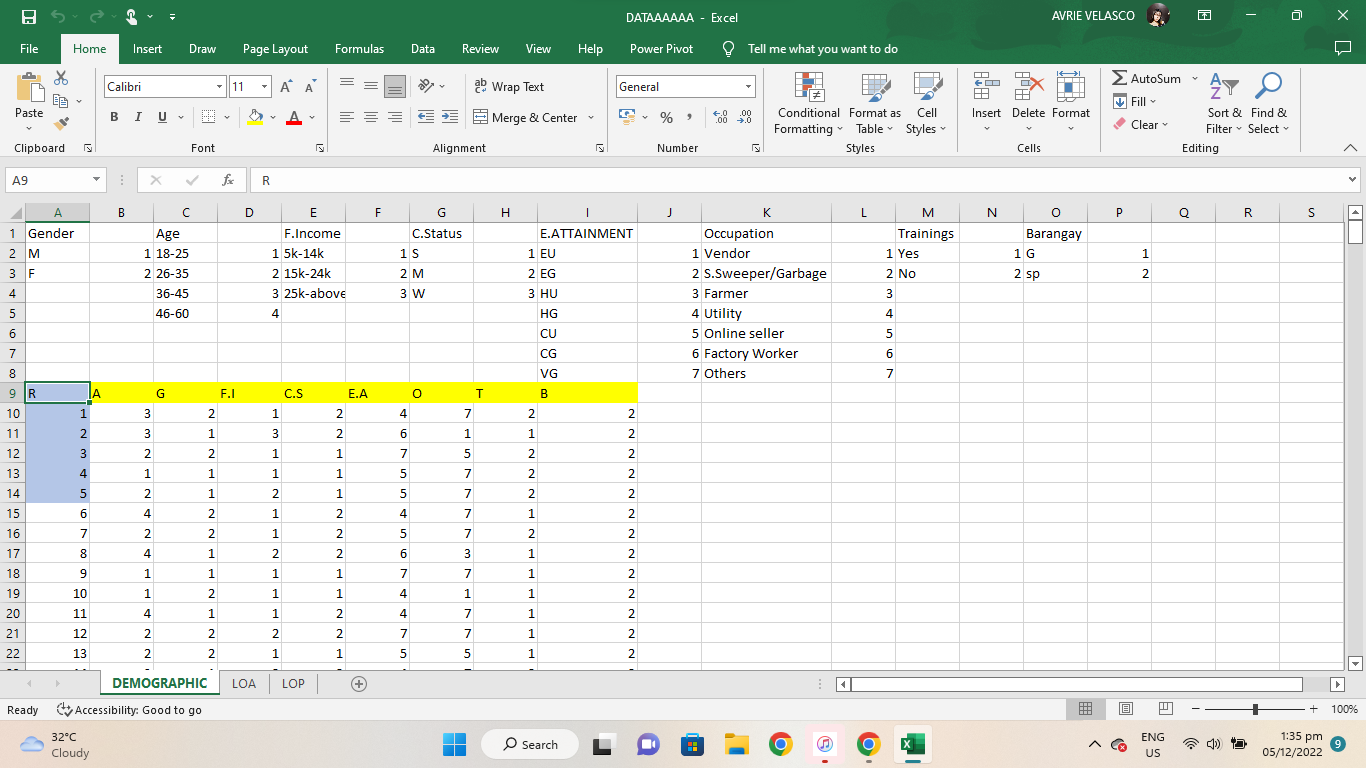Screen dimensions: 1366x768
Task: Toggle Italic formatting
Action: 138,117
